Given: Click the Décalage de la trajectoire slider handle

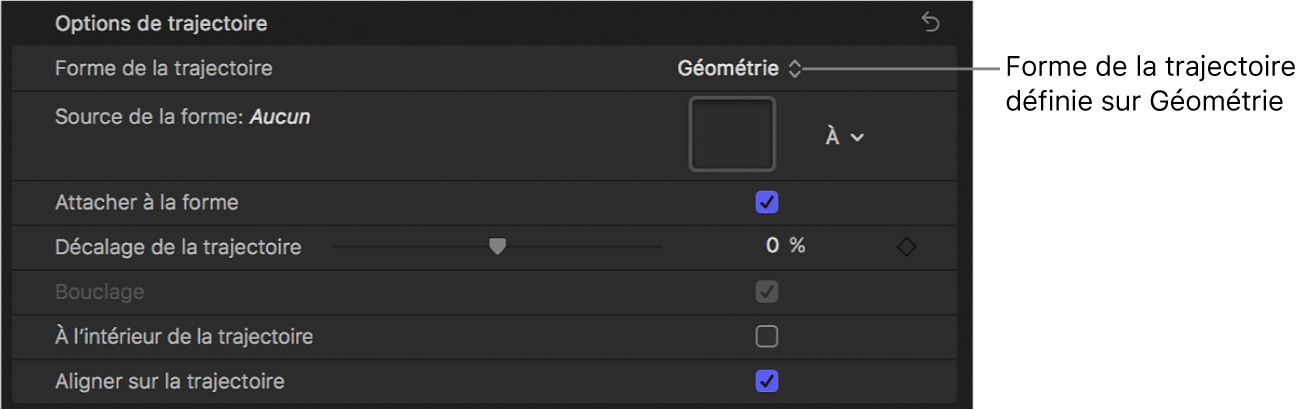Looking at the screenshot, I should click(497, 246).
